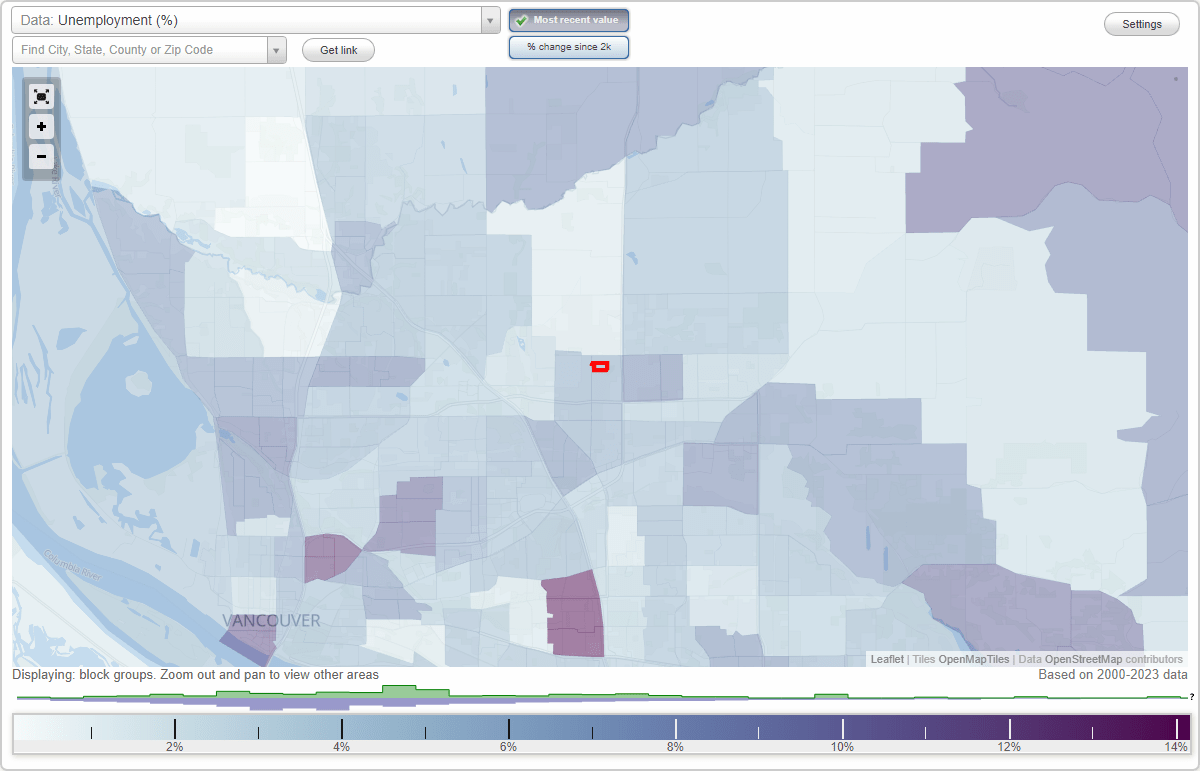Click the color scale legend near 6%
The width and height of the screenshot is (1200, 771).
click(509, 729)
